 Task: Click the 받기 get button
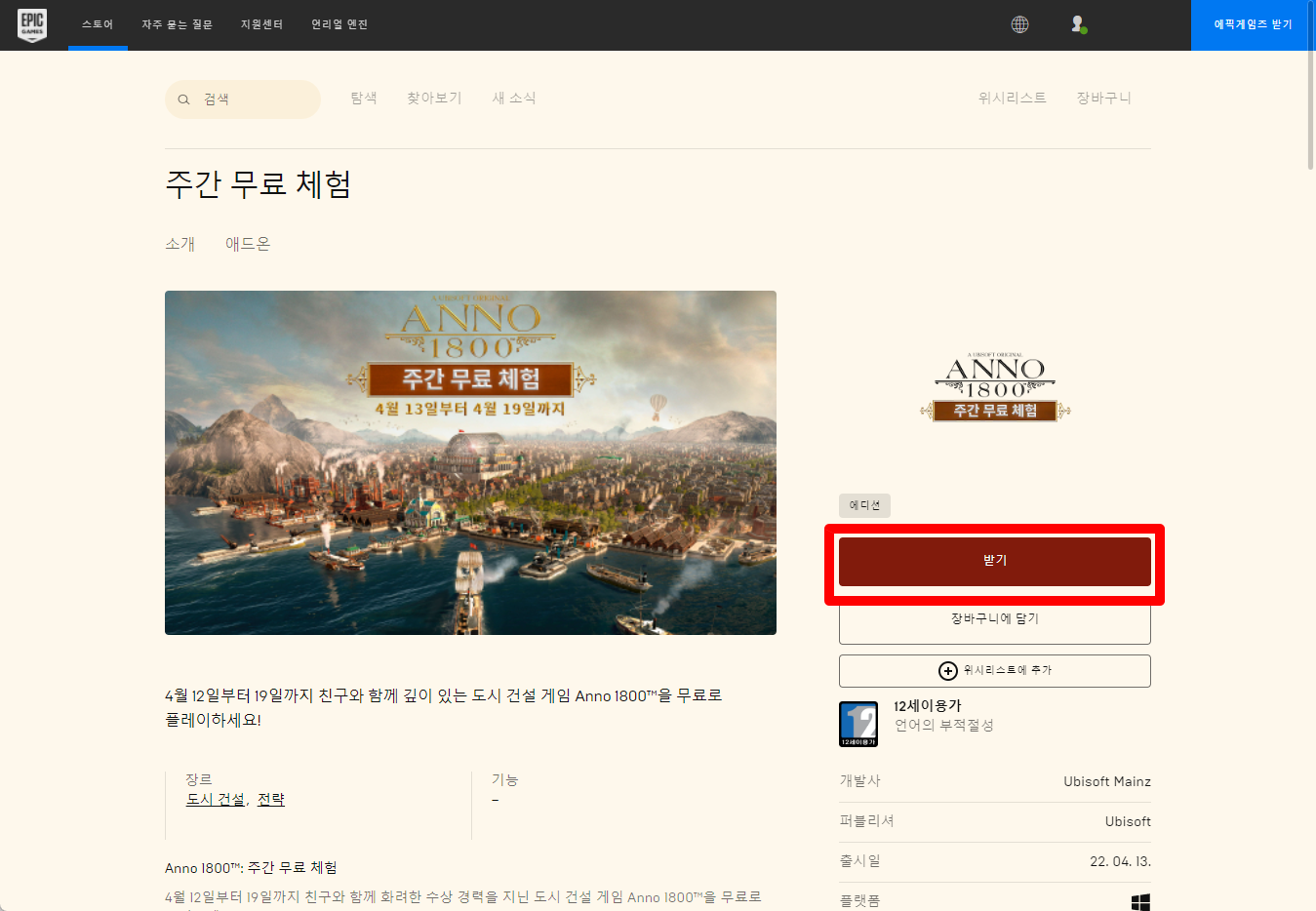(x=995, y=561)
